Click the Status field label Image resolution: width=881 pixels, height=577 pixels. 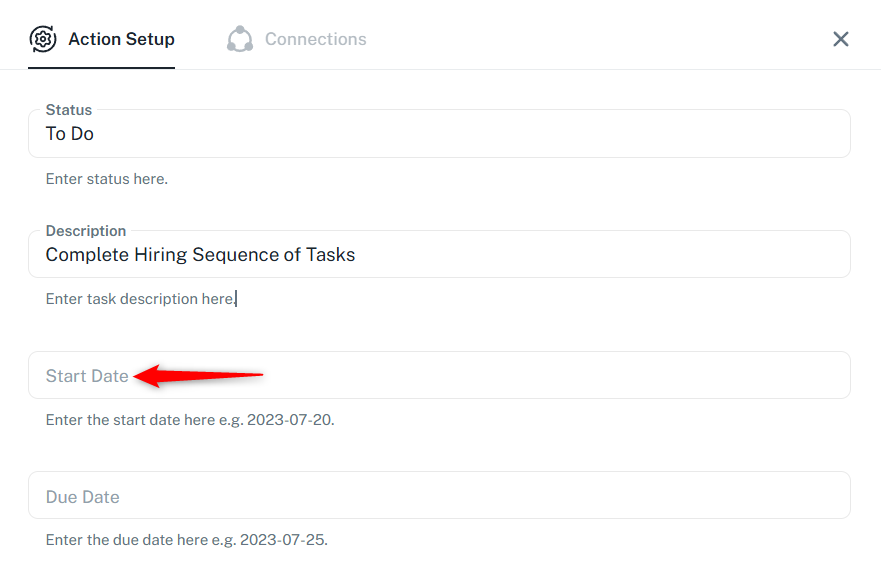69,110
